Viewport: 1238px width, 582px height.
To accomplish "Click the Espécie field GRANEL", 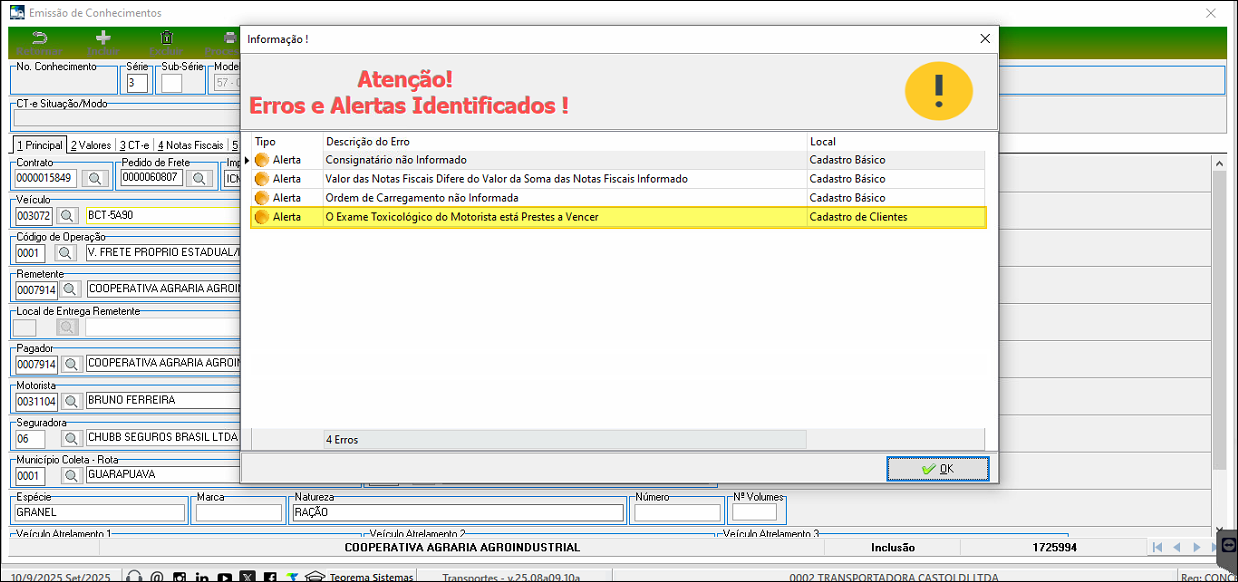I will click(x=100, y=512).
